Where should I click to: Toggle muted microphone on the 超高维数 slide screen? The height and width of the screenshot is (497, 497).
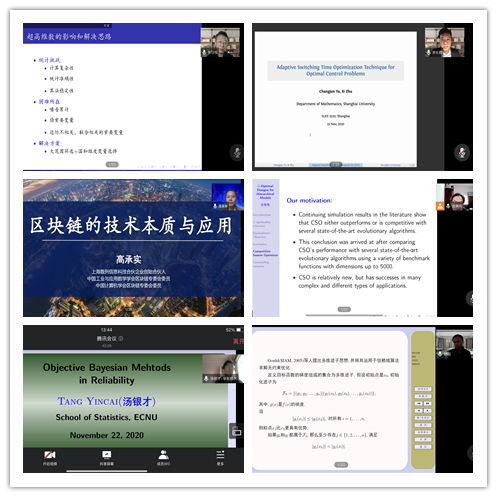pyautogui.click(x=237, y=153)
